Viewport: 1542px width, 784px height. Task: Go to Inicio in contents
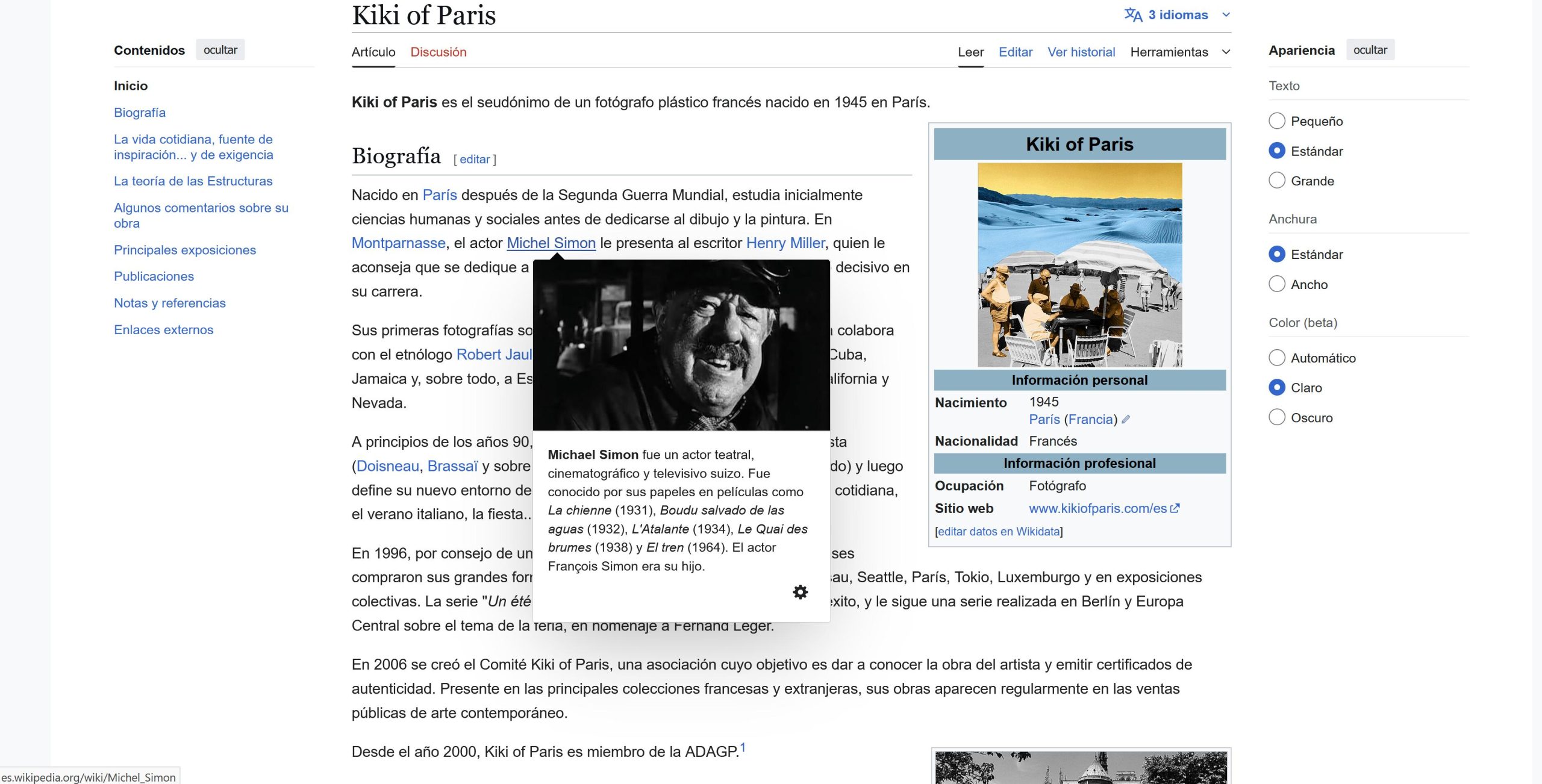(x=131, y=86)
